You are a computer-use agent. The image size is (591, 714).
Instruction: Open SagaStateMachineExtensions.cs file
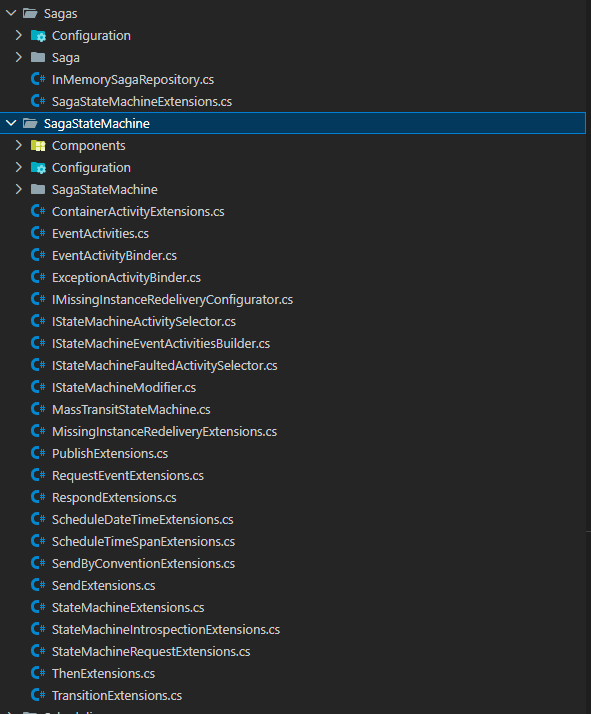coord(142,102)
